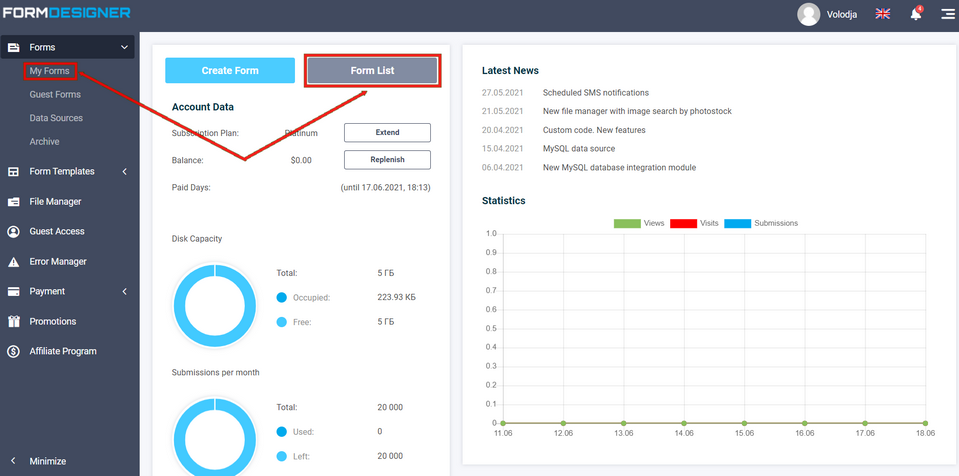Open My Forms in sidebar
This screenshot has width=959, height=476.
point(49,71)
